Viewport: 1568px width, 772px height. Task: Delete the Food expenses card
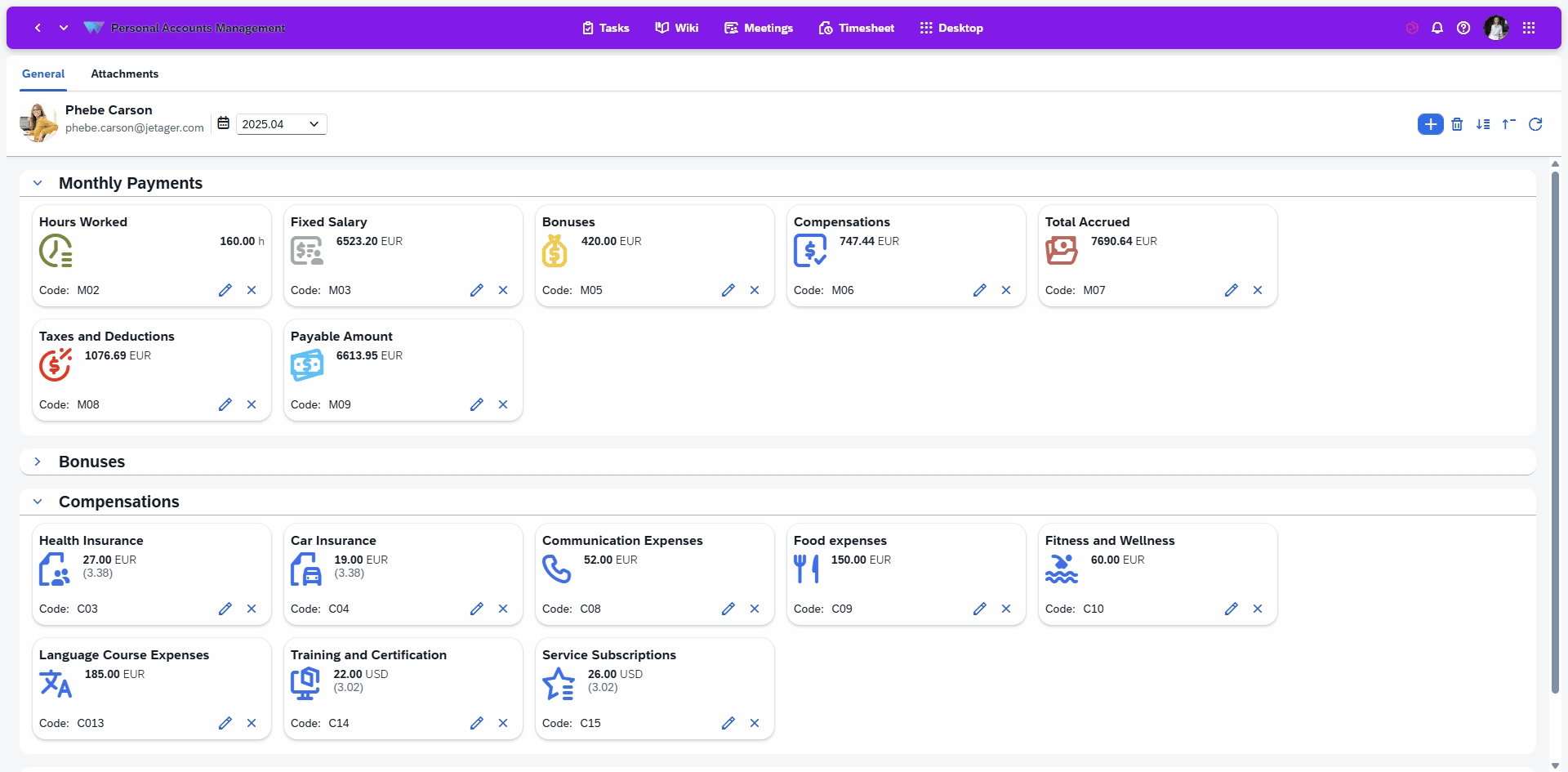click(1006, 609)
